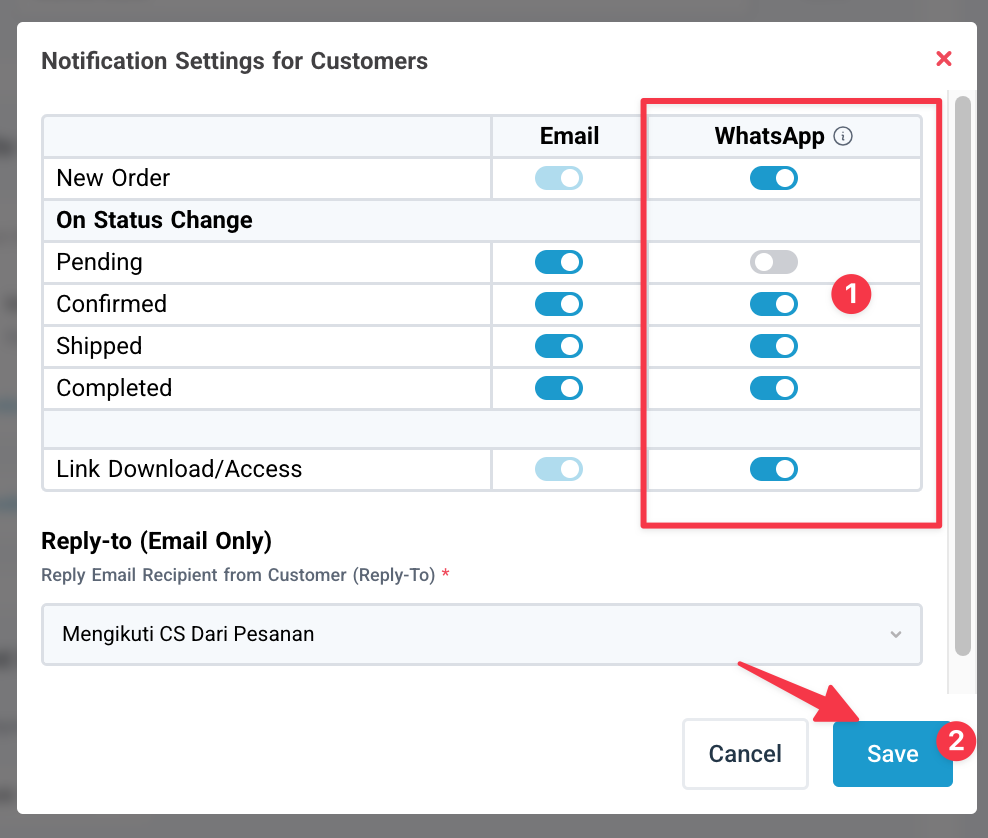Enable WhatsApp notification for Pending status
The width and height of the screenshot is (988, 838).
pos(774,263)
